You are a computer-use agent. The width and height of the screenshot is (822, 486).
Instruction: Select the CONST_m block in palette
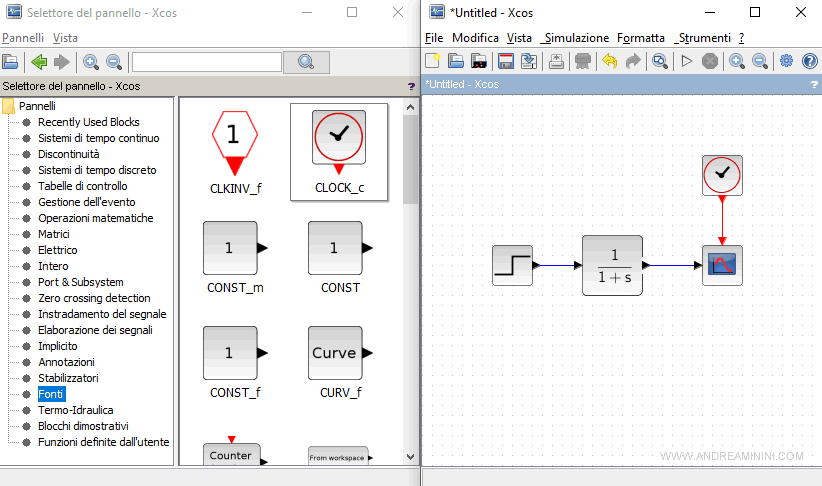click(x=235, y=257)
